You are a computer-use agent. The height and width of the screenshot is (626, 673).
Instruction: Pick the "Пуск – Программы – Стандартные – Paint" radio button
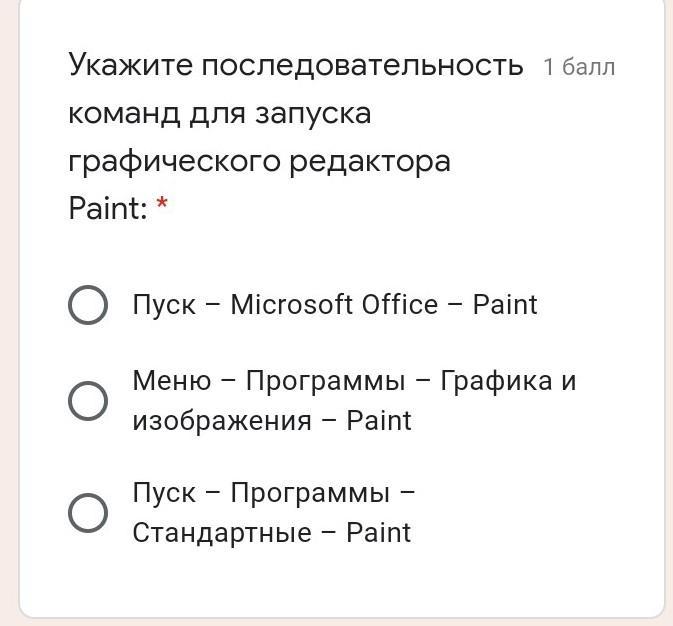click(x=88, y=512)
